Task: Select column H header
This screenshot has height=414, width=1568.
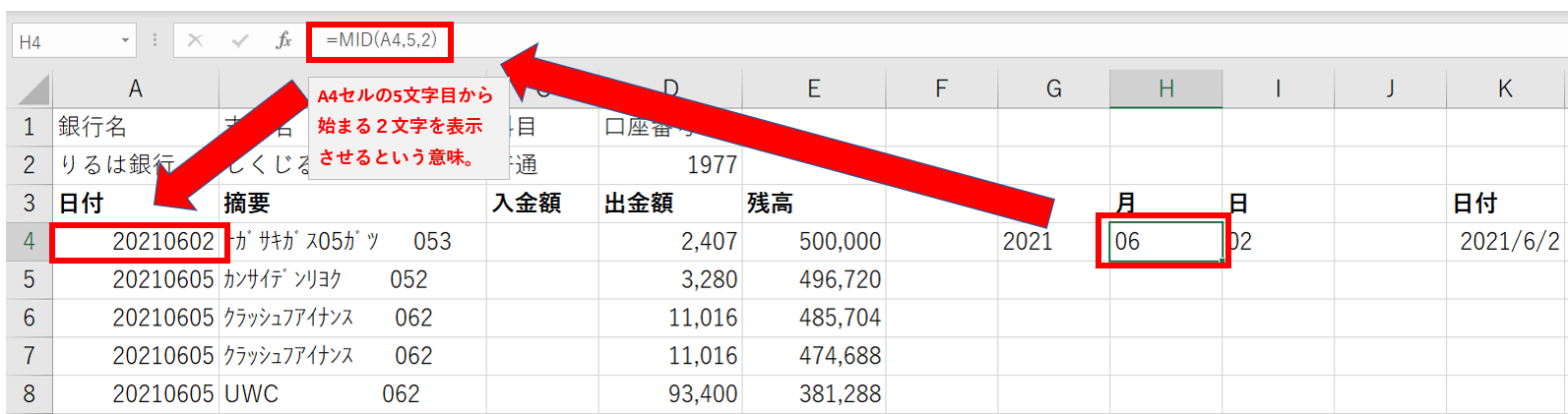Action: click(1165, 89)
